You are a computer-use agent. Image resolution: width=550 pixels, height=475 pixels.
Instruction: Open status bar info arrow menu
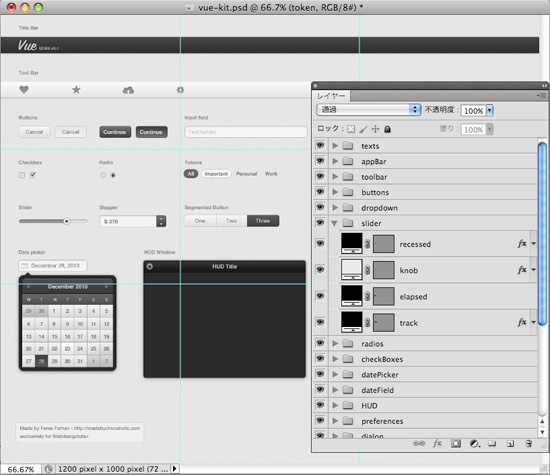point(174,469)
